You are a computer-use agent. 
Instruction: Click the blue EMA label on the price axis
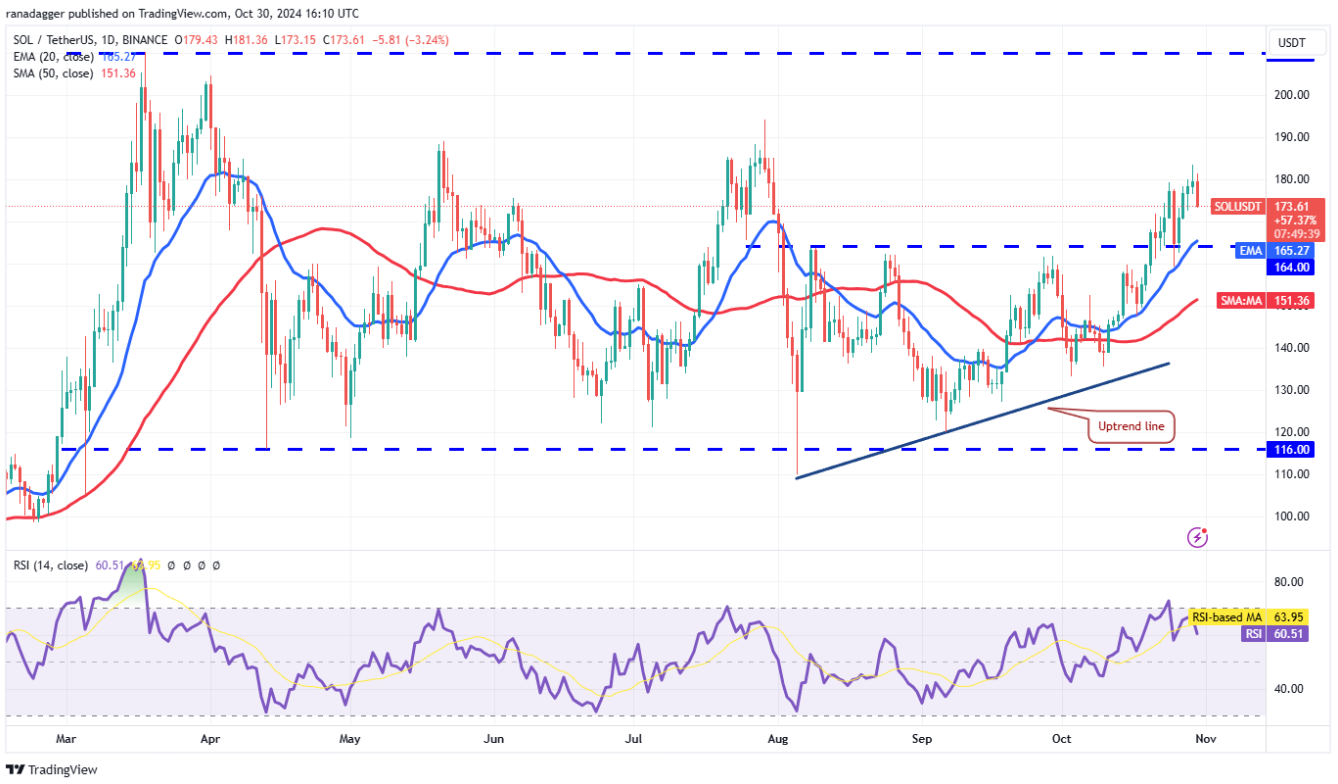coord(1250,251)
